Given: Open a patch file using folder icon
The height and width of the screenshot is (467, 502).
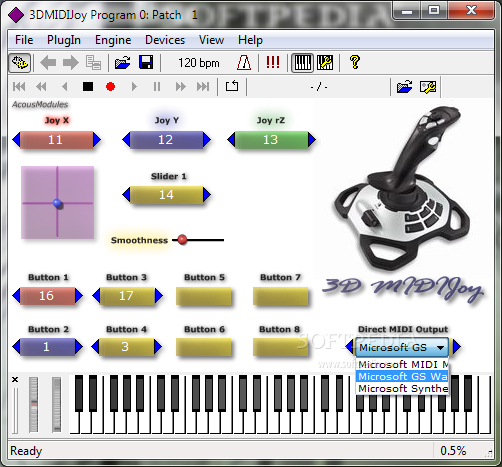Looking at the screenshot, I should coord(123,63).
